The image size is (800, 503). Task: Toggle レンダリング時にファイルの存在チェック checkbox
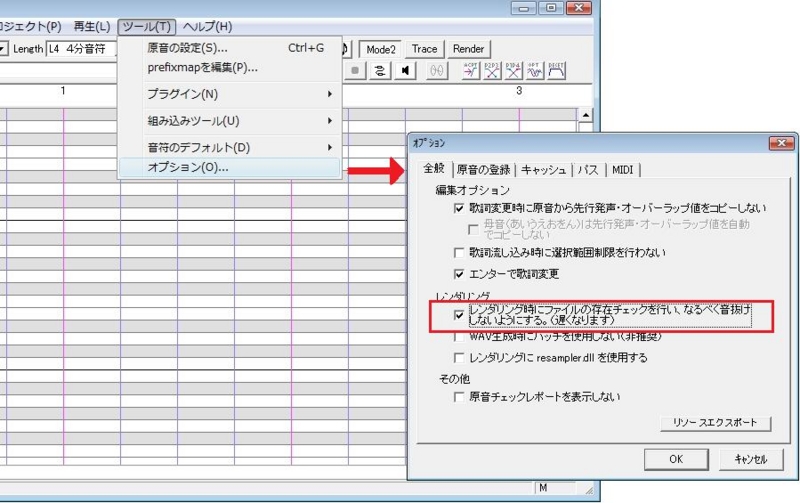pyautogui.click(x=459, y=315)
